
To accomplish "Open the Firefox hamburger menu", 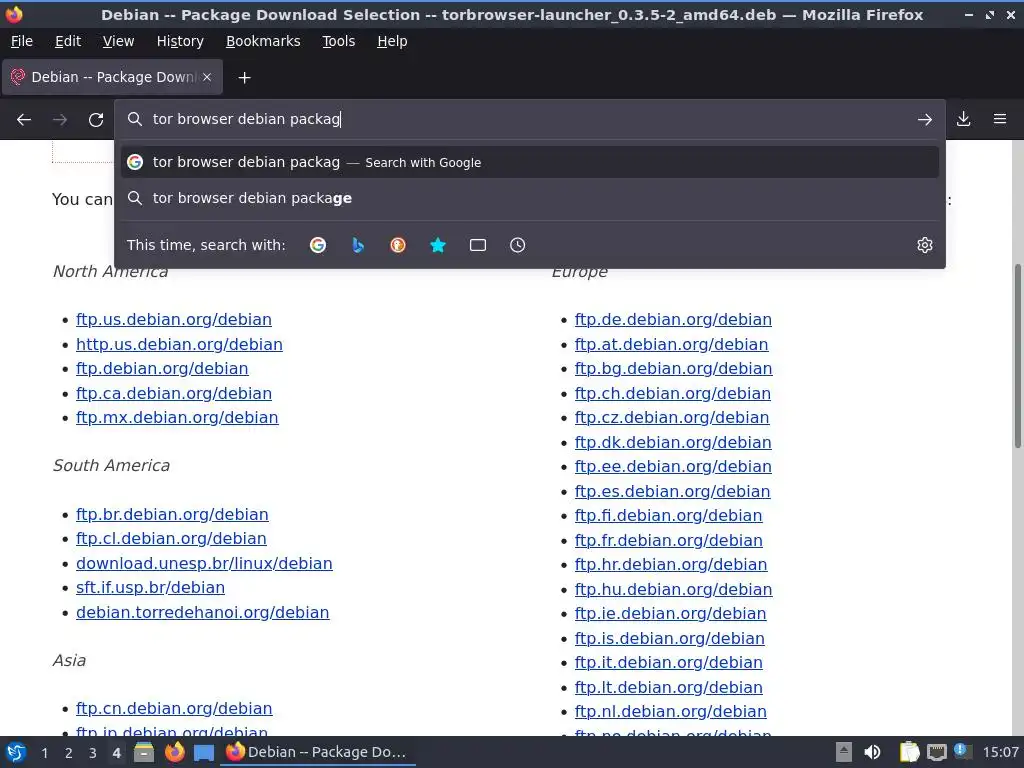I will pos(1000,120).
